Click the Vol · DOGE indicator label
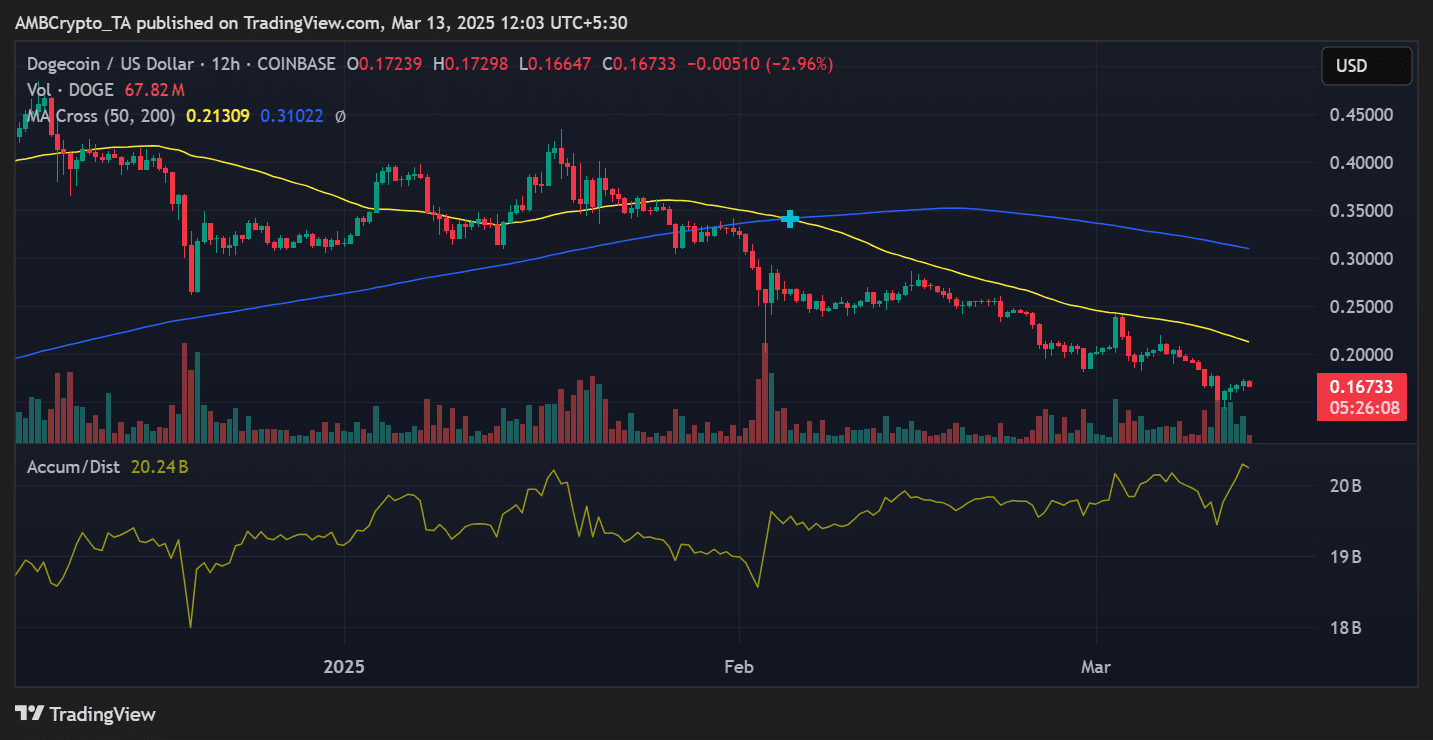 (x=70, y=90)
